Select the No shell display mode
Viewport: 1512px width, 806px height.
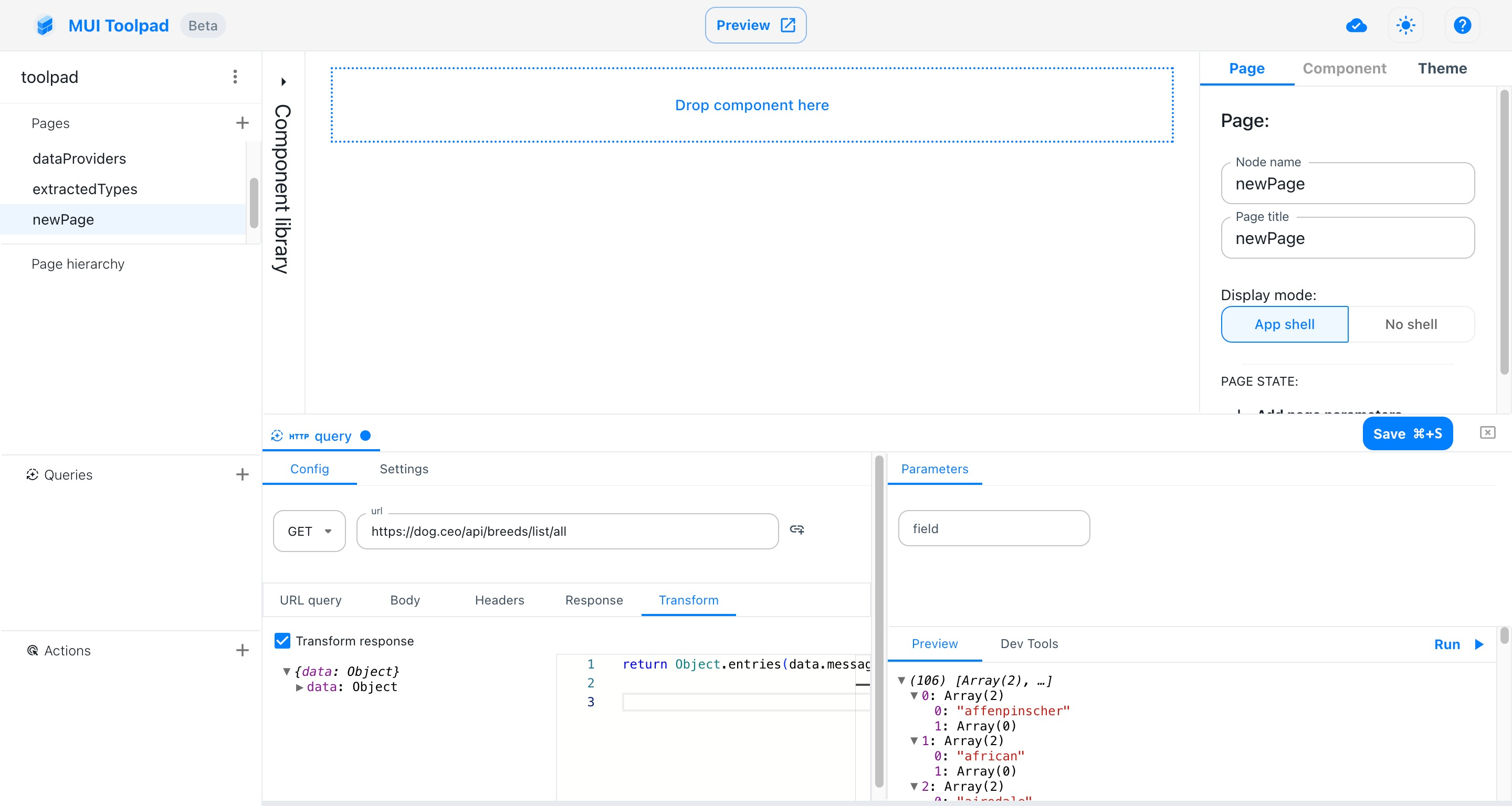[x=1411, y=324]
